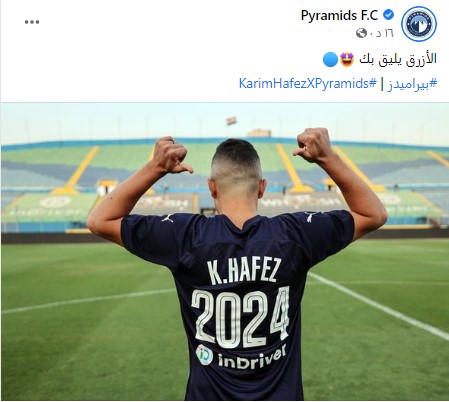Click the star-eyes emoji in the caption
The image size is (449, 402).
point(347,60)
